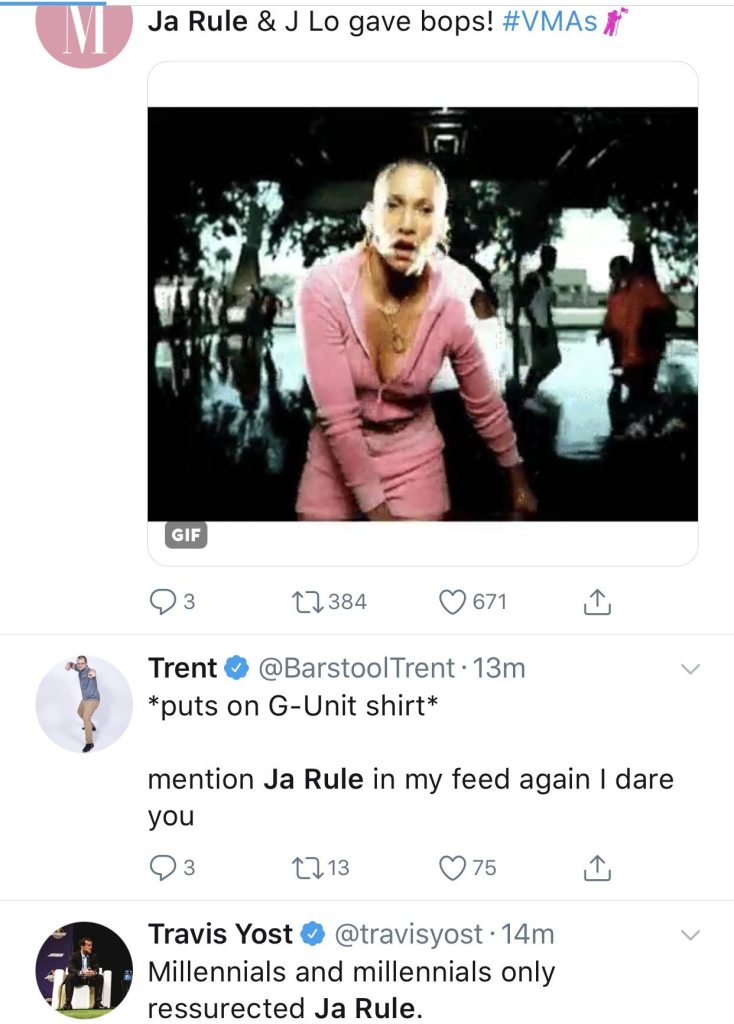Reply to the Ja Rule & J Lo tweet
The image size is (734, 1024).
pos(172,602)
